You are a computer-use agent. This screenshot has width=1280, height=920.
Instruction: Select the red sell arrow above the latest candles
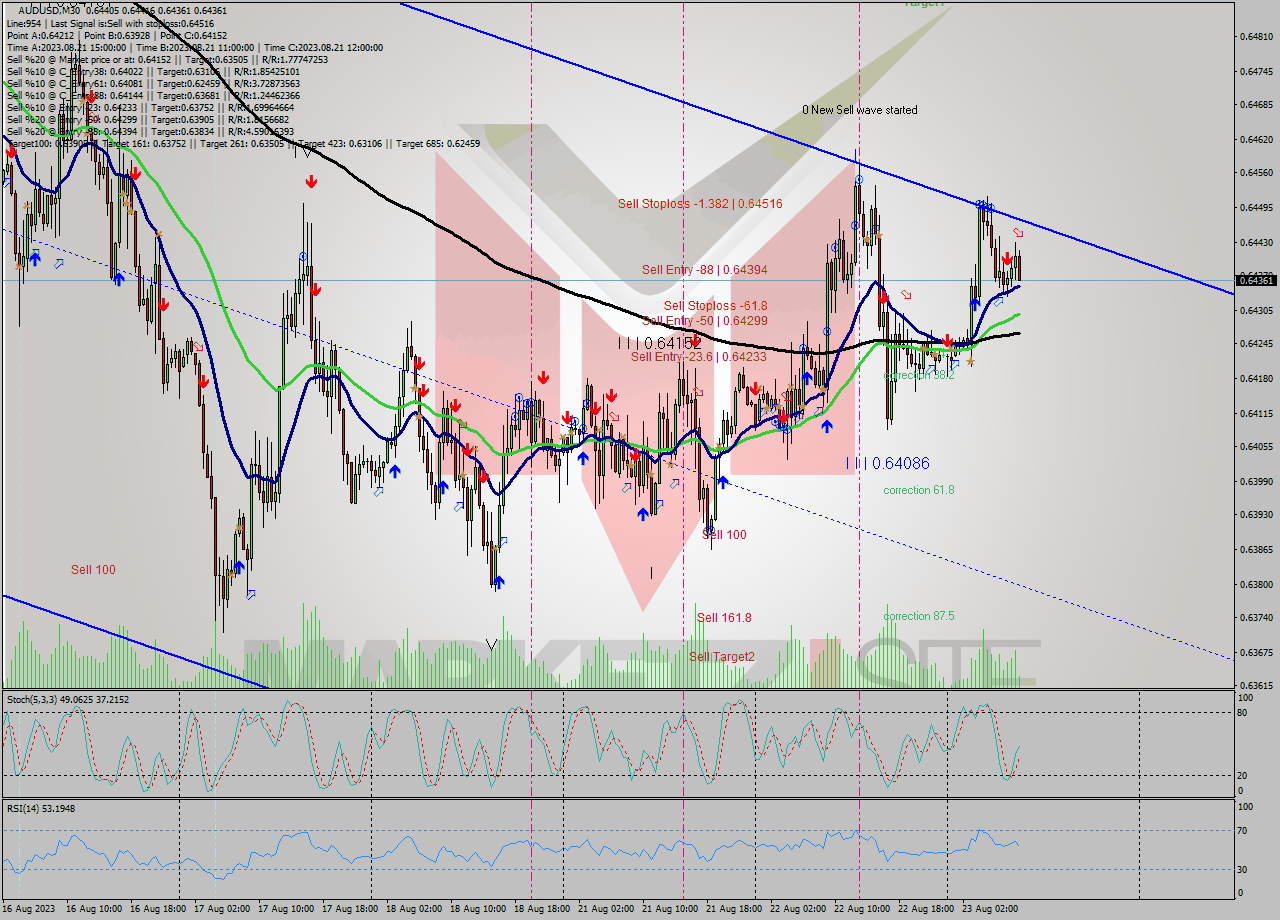tap(1008, 258)
